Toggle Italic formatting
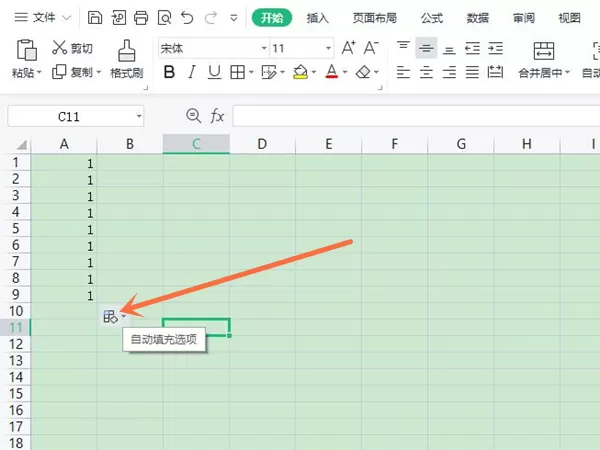600x450 pixels. [192, 72]
